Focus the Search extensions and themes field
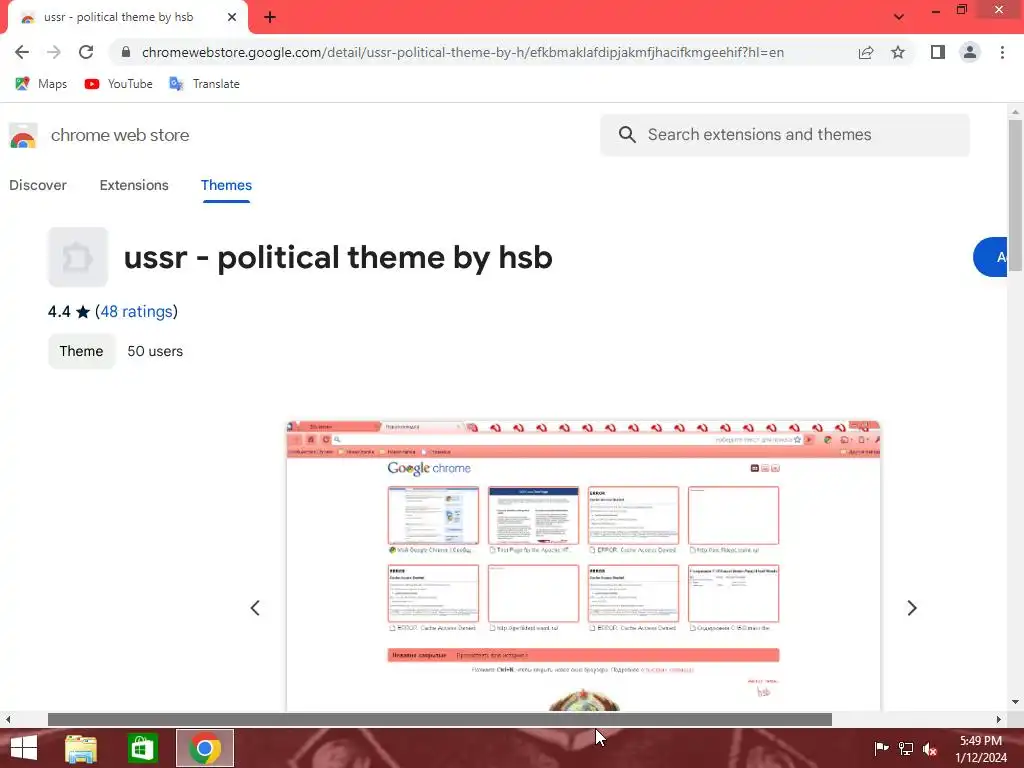This screenshot has height=768, width=1024. point(785,135)
